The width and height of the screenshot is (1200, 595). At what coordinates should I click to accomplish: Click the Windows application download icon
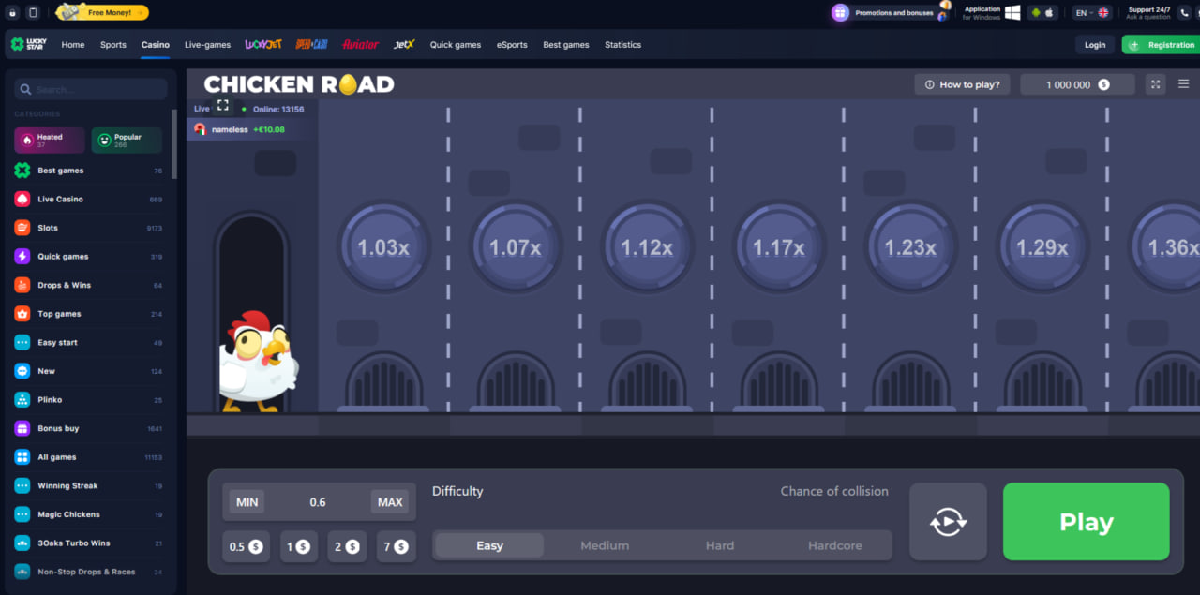coord(1012,13)
